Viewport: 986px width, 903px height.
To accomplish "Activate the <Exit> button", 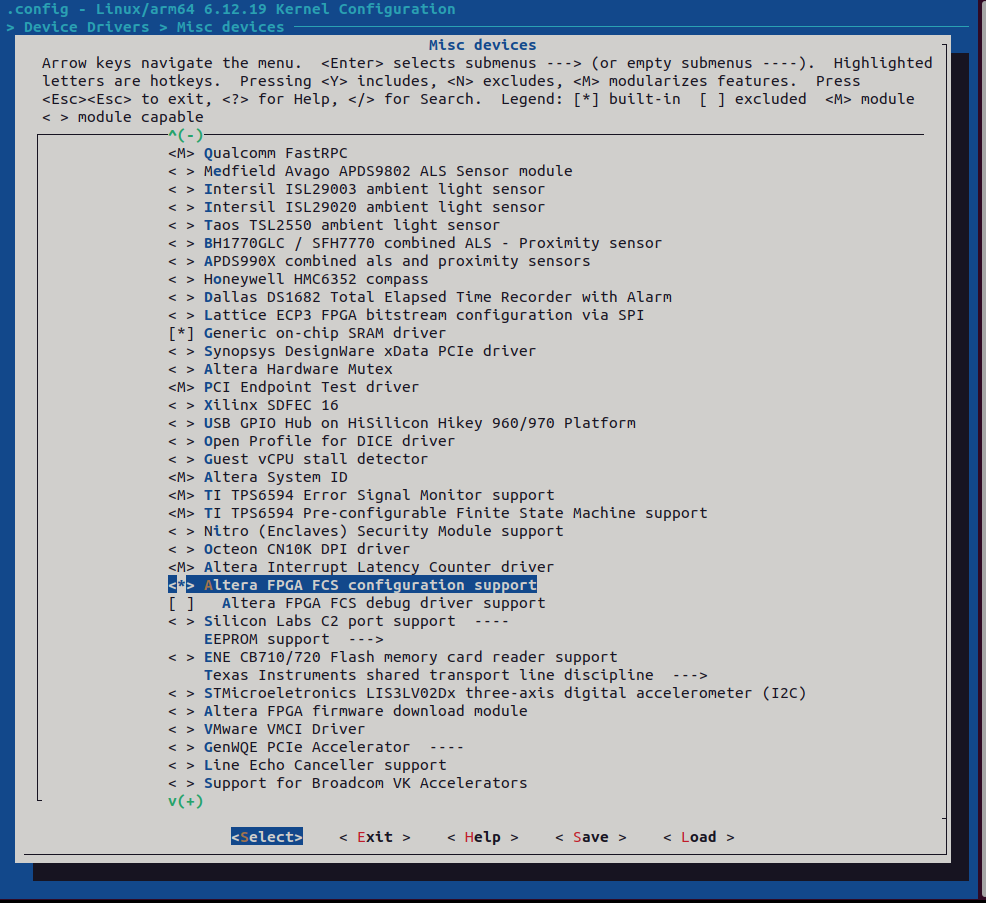I will (x=376, y=837).
